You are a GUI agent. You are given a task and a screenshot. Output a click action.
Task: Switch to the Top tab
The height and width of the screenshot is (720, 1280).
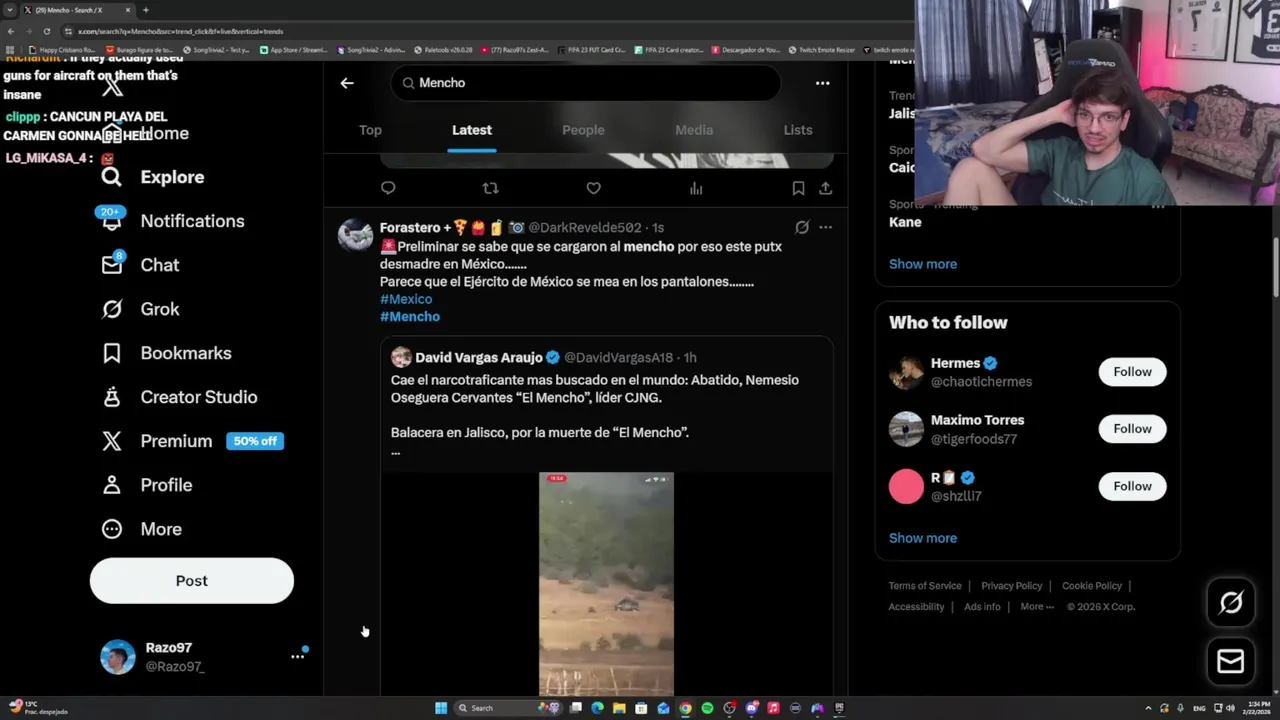pyautogui.click(x=370, y=130)
